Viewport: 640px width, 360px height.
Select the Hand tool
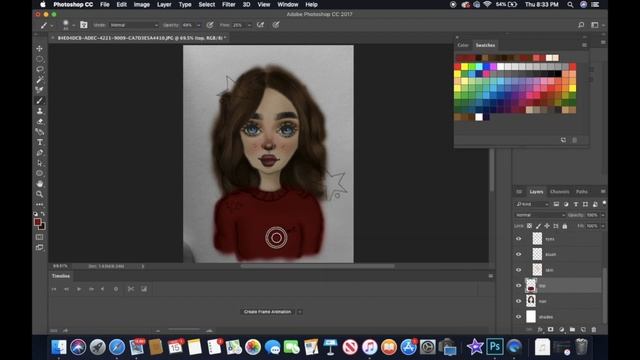(40, 184)
